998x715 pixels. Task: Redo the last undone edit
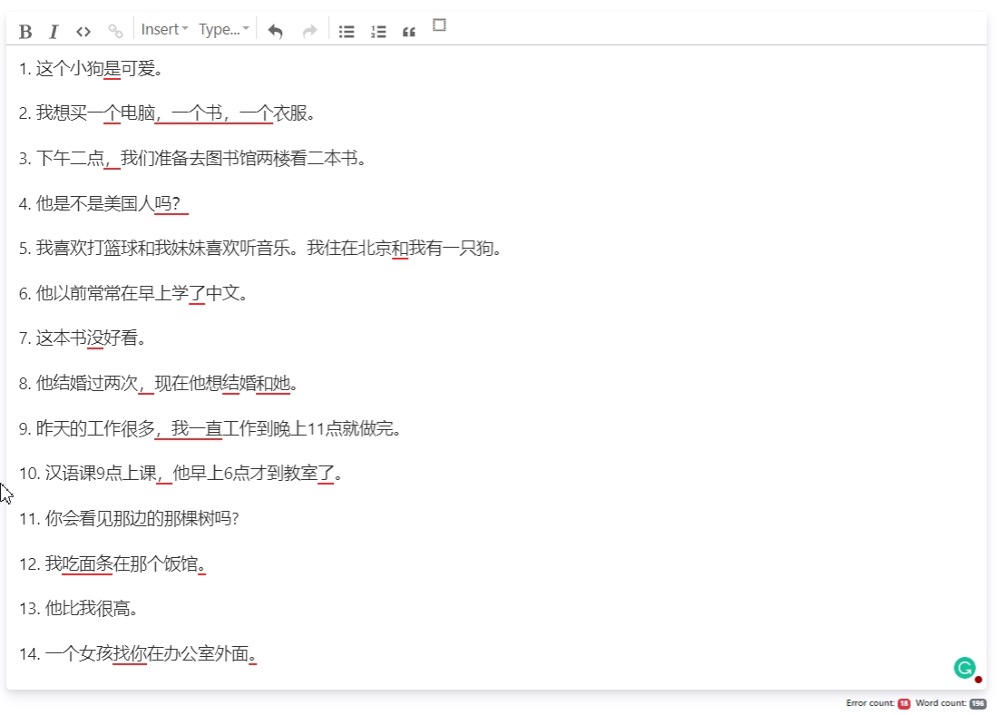tap(310, 31)
